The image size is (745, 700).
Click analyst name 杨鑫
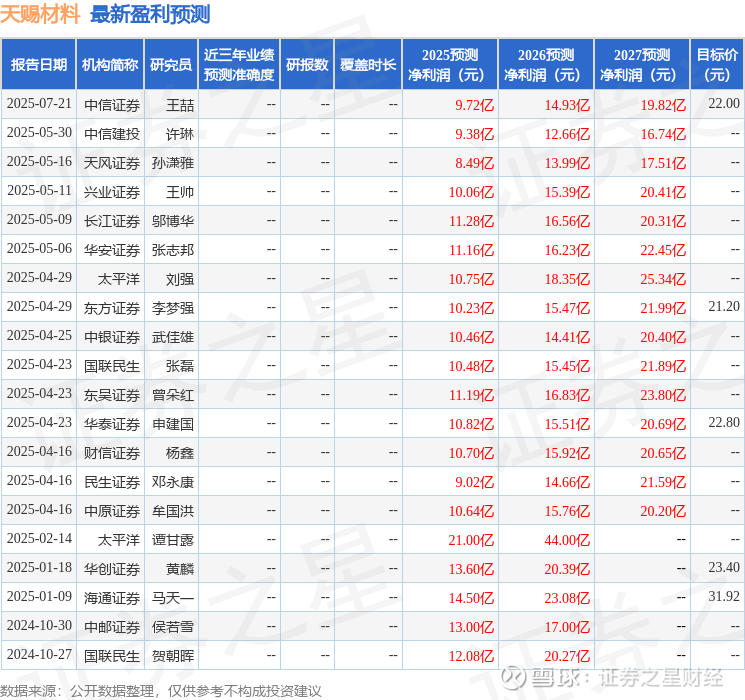tap(180, 453)
